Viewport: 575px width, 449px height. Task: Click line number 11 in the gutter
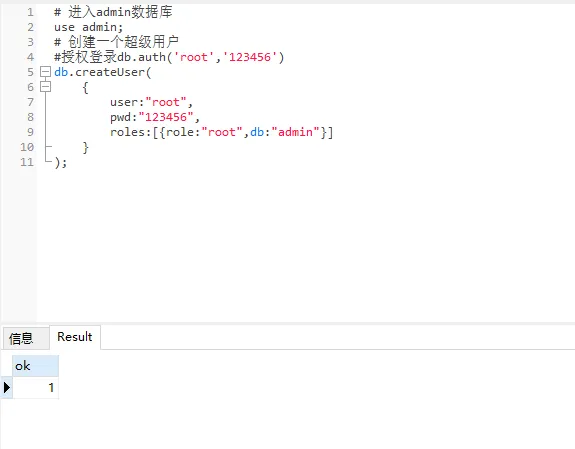[27, 162]
